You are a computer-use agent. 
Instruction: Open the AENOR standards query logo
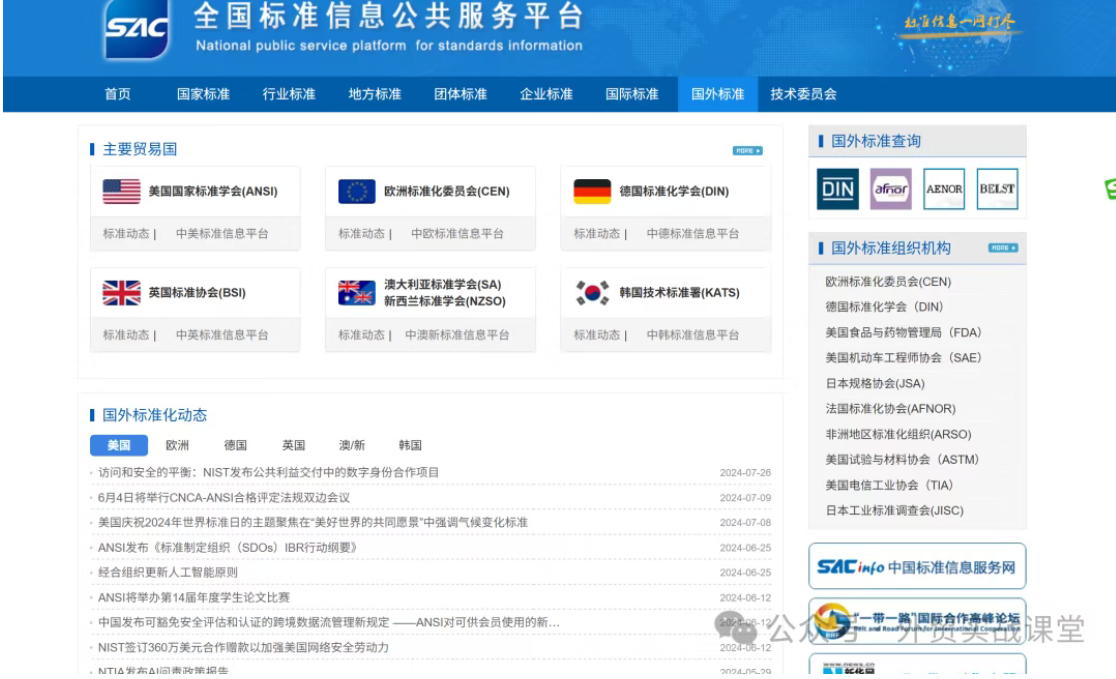tap(944, 189)
